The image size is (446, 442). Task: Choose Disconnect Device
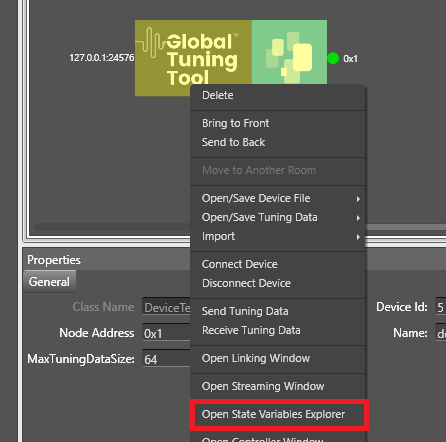coord(277,283)
